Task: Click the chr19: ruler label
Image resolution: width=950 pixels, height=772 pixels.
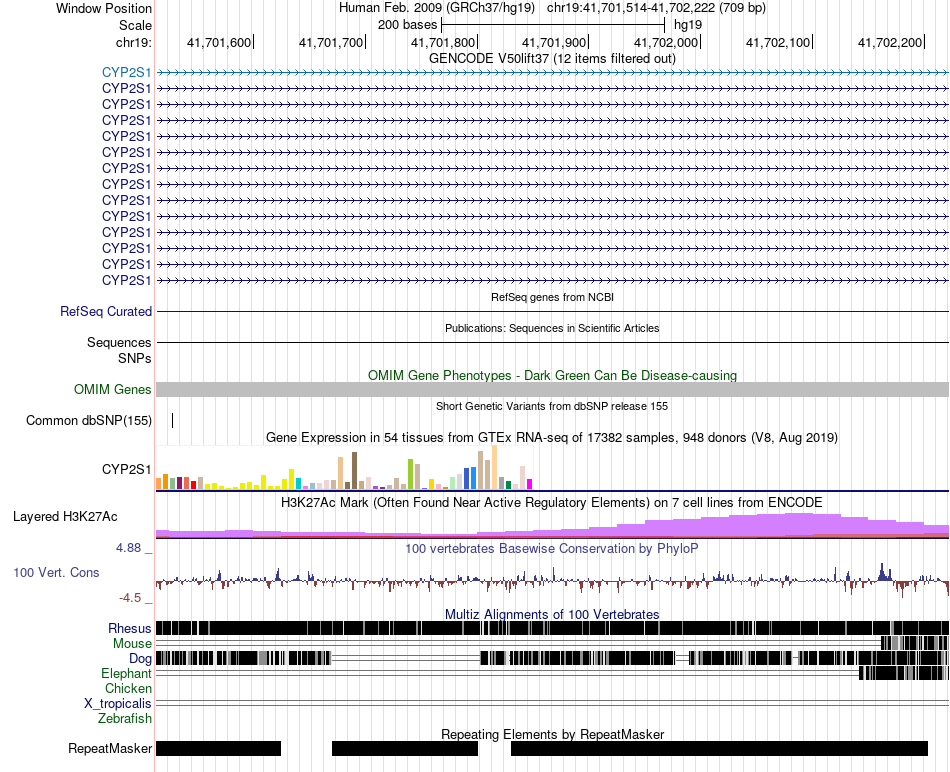Action: point(134,42)
